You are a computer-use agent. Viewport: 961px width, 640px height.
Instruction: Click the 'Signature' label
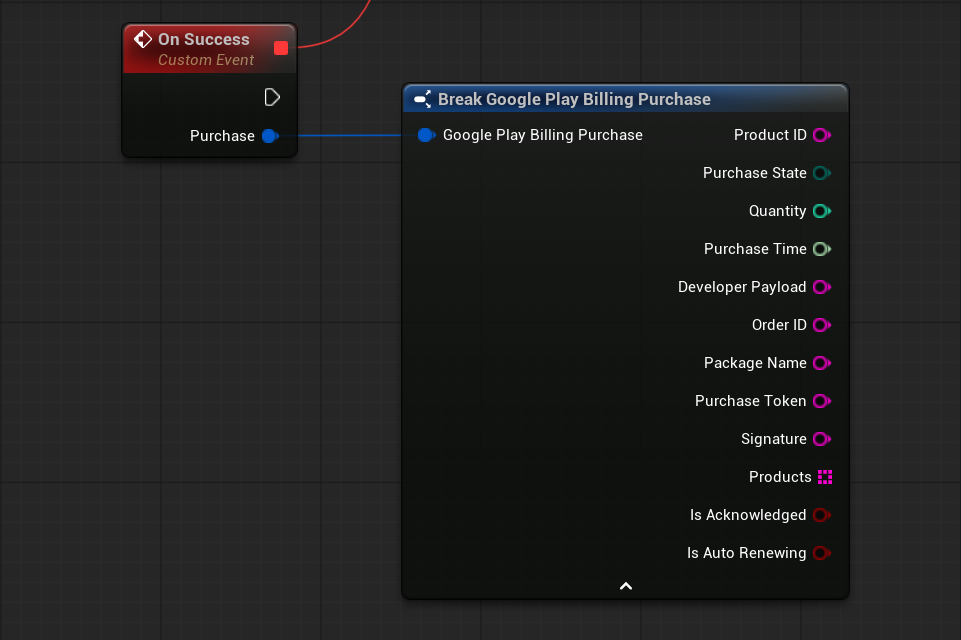(773, 439)
